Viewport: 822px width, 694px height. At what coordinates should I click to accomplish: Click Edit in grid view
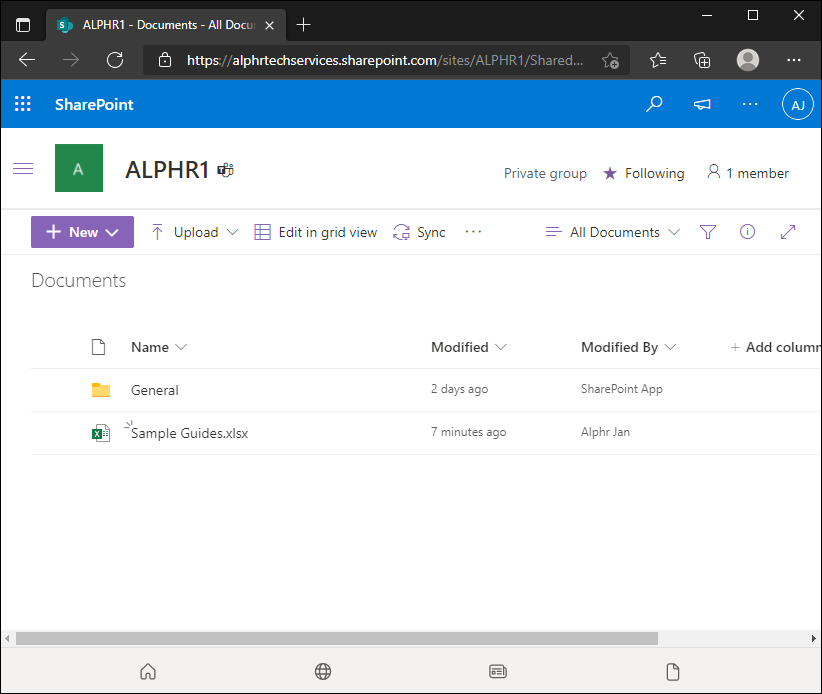(316, 232)
